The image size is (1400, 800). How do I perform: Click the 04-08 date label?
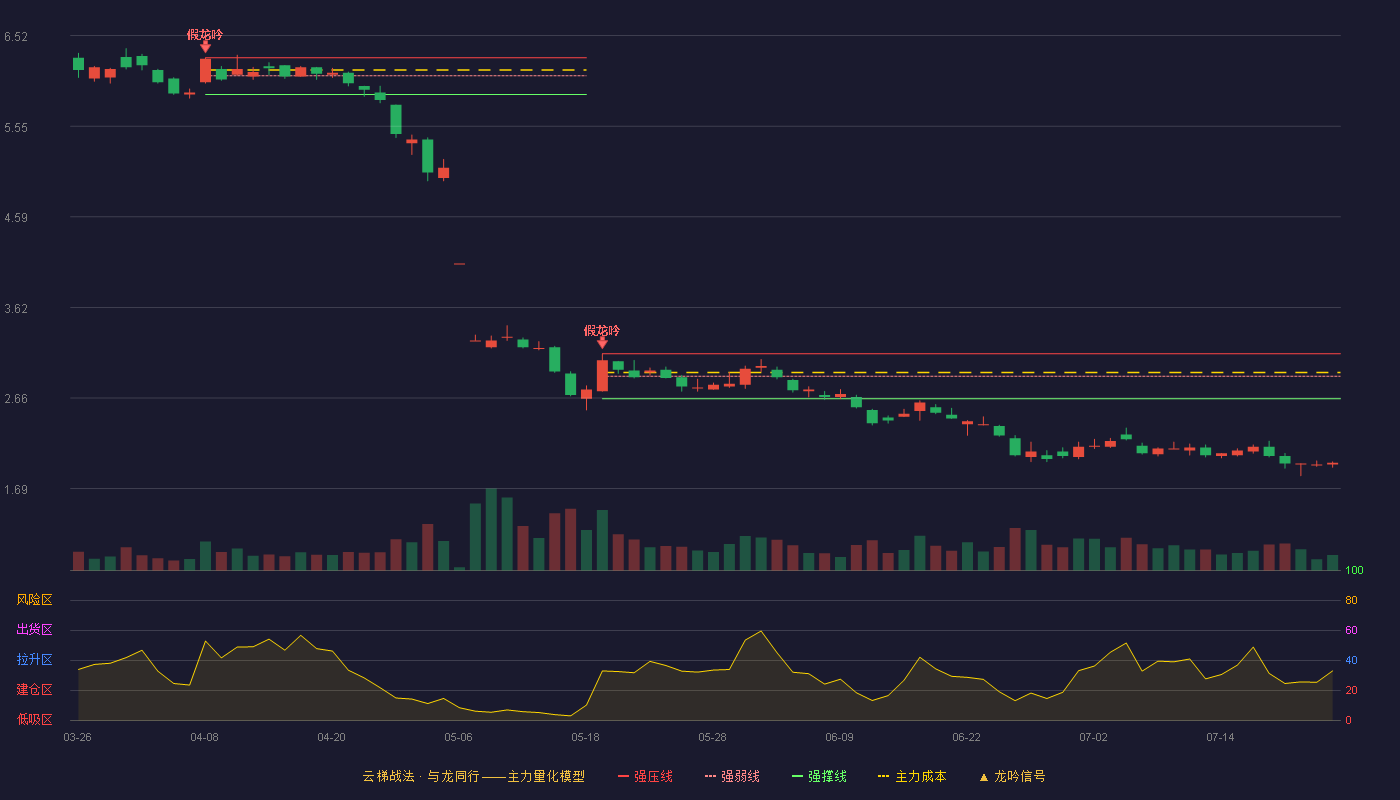[204, 737]
